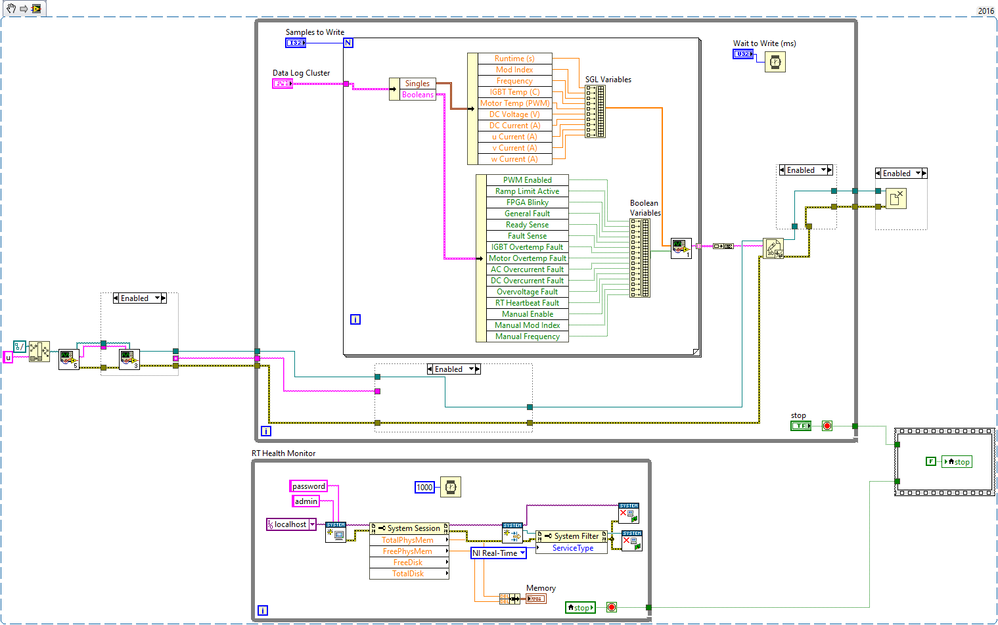Click the u string constant at left

click(x=8, y=358)
